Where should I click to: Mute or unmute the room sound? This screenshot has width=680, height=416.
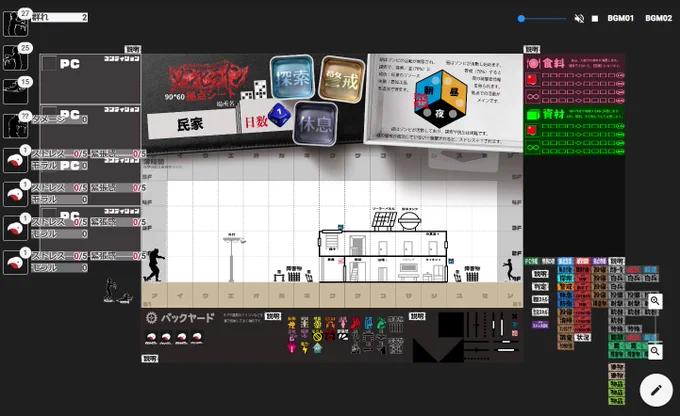(579, 18)
